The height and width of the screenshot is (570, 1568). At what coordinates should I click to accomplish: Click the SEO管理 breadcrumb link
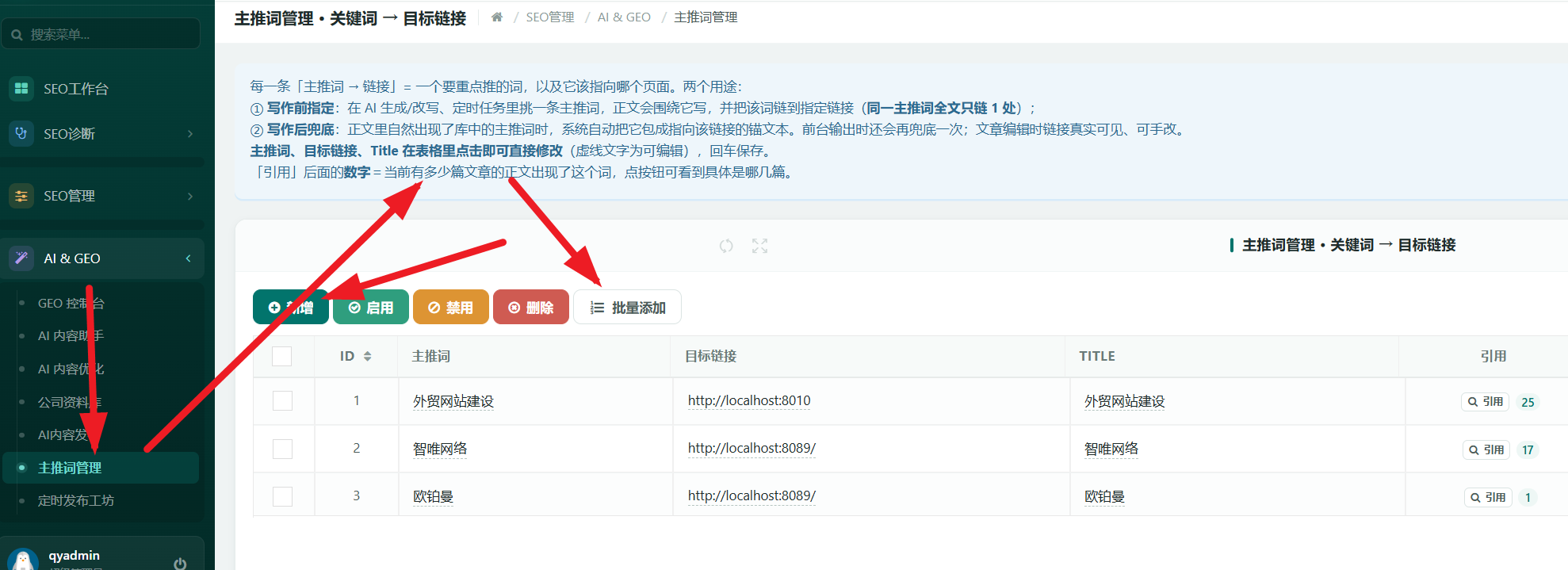(550, 17)
